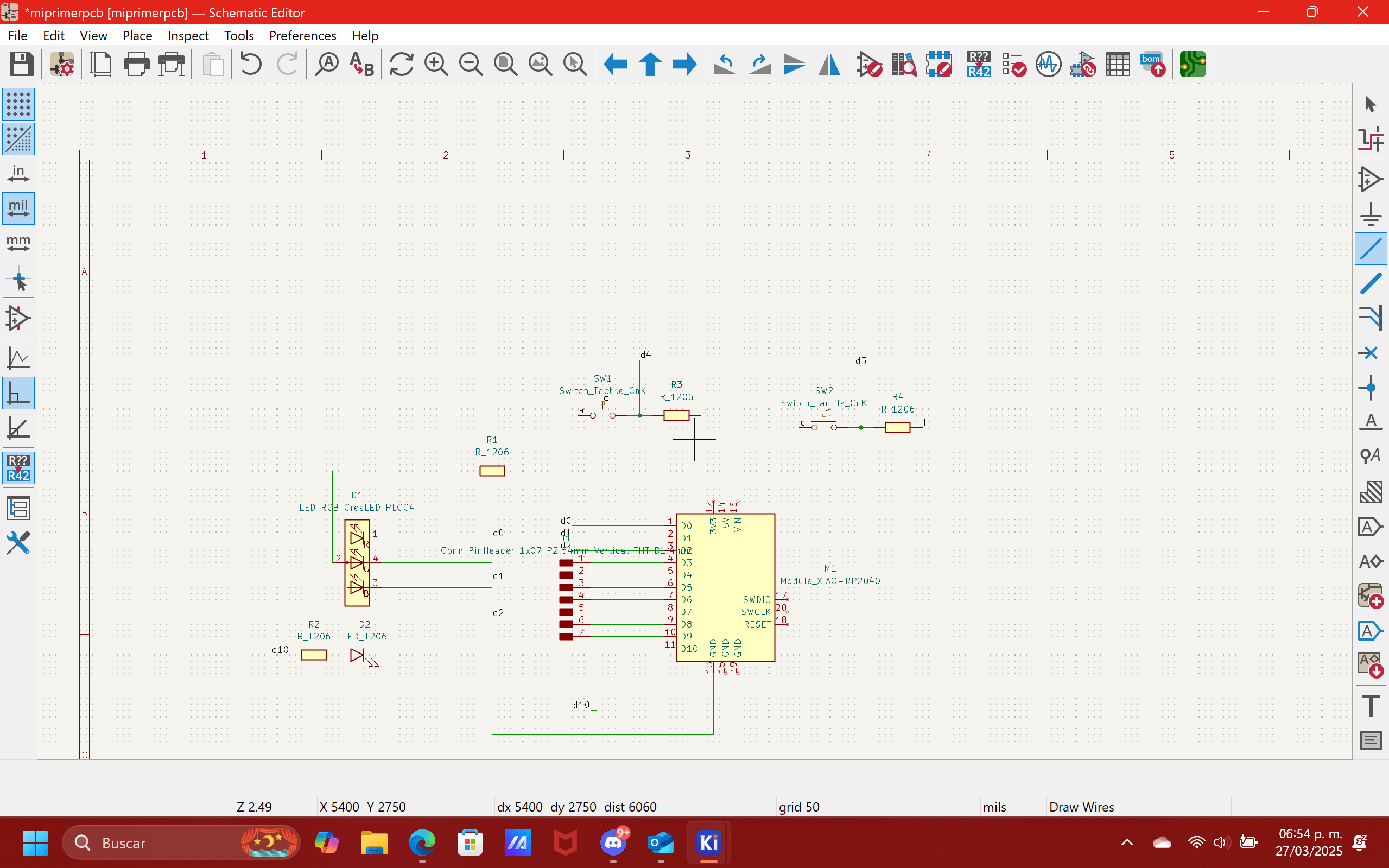The image size is (1389, 868).
Task: Generate the bill of materials
Action: (1152, 64)
